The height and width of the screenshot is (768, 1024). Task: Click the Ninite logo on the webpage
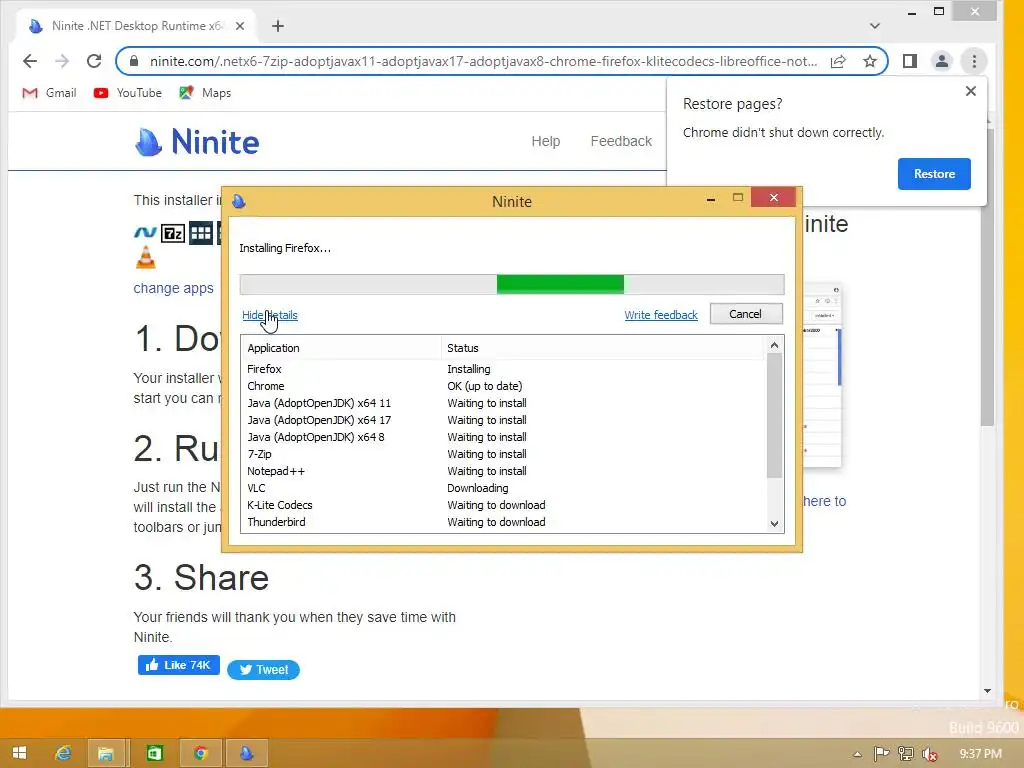pos(197,142)
